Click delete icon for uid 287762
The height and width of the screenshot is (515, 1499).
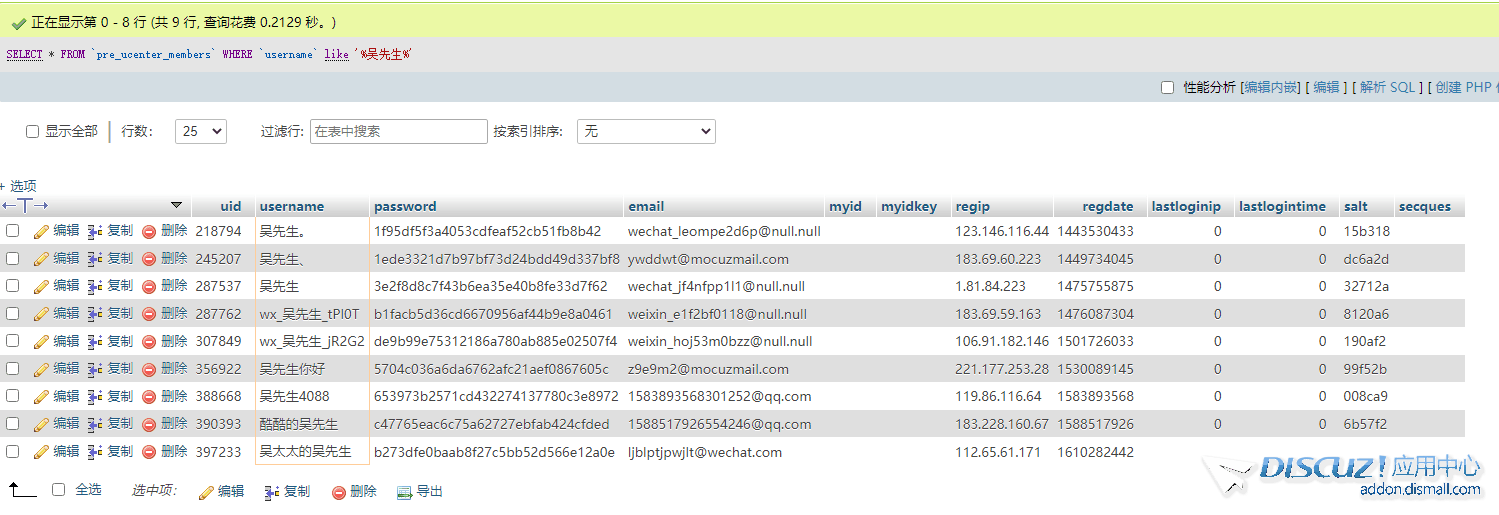point(149,314)
